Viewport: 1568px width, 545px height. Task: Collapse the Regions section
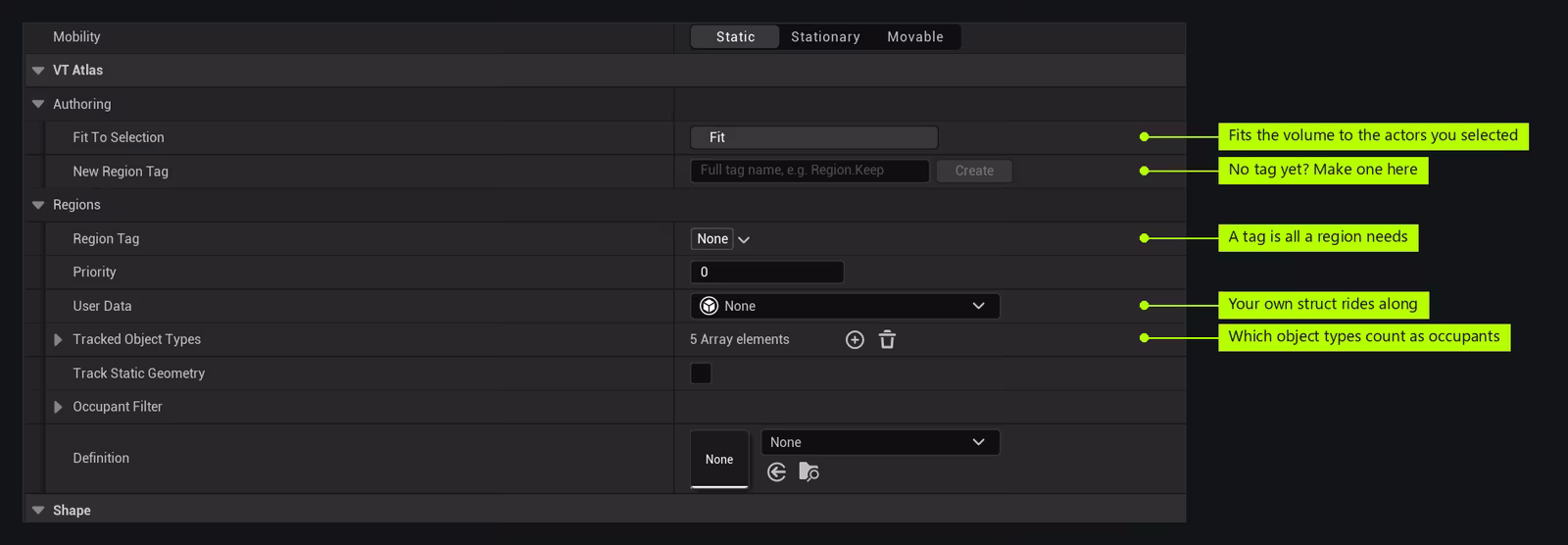pyautogui.click(x=38, y=205)
